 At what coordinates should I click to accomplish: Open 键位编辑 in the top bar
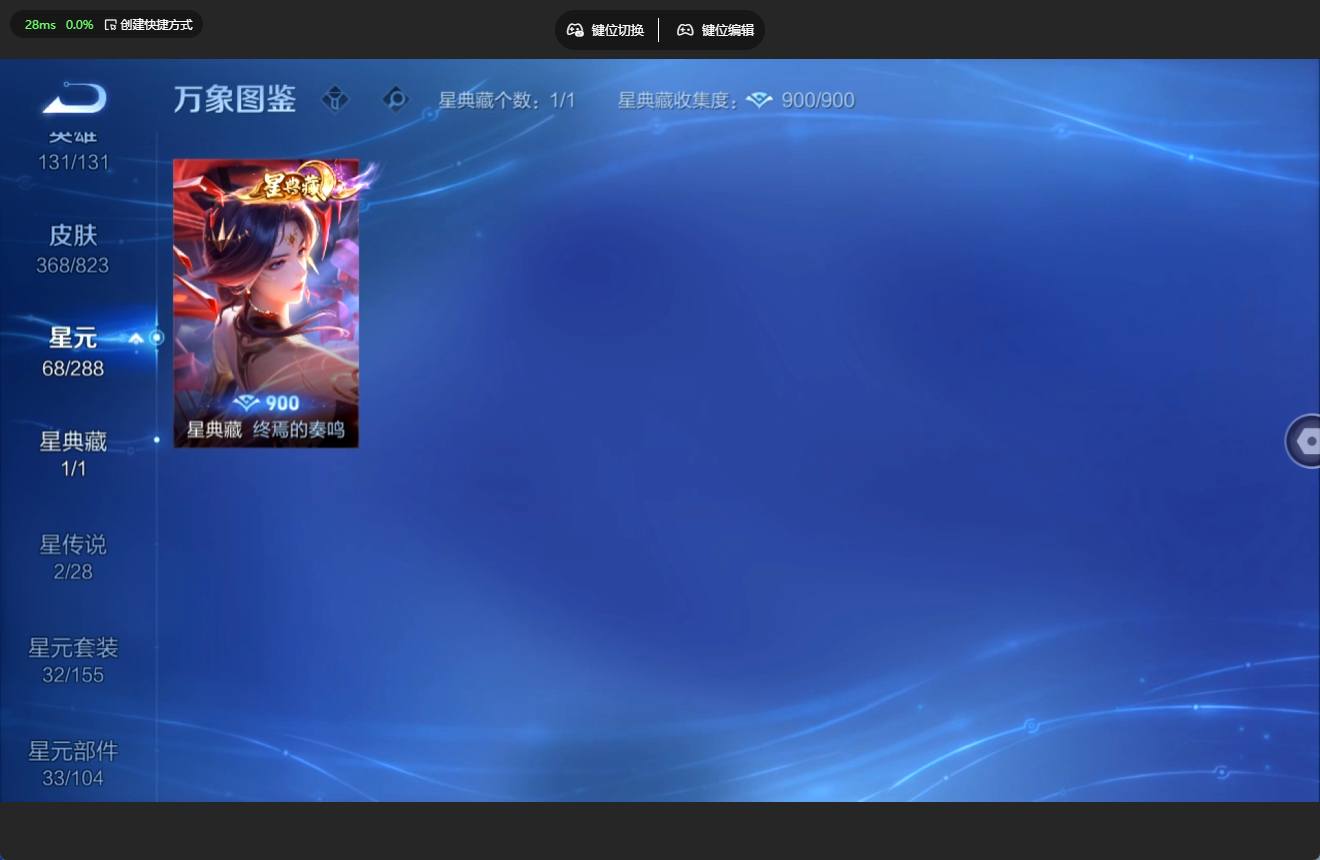pos(716,30)
